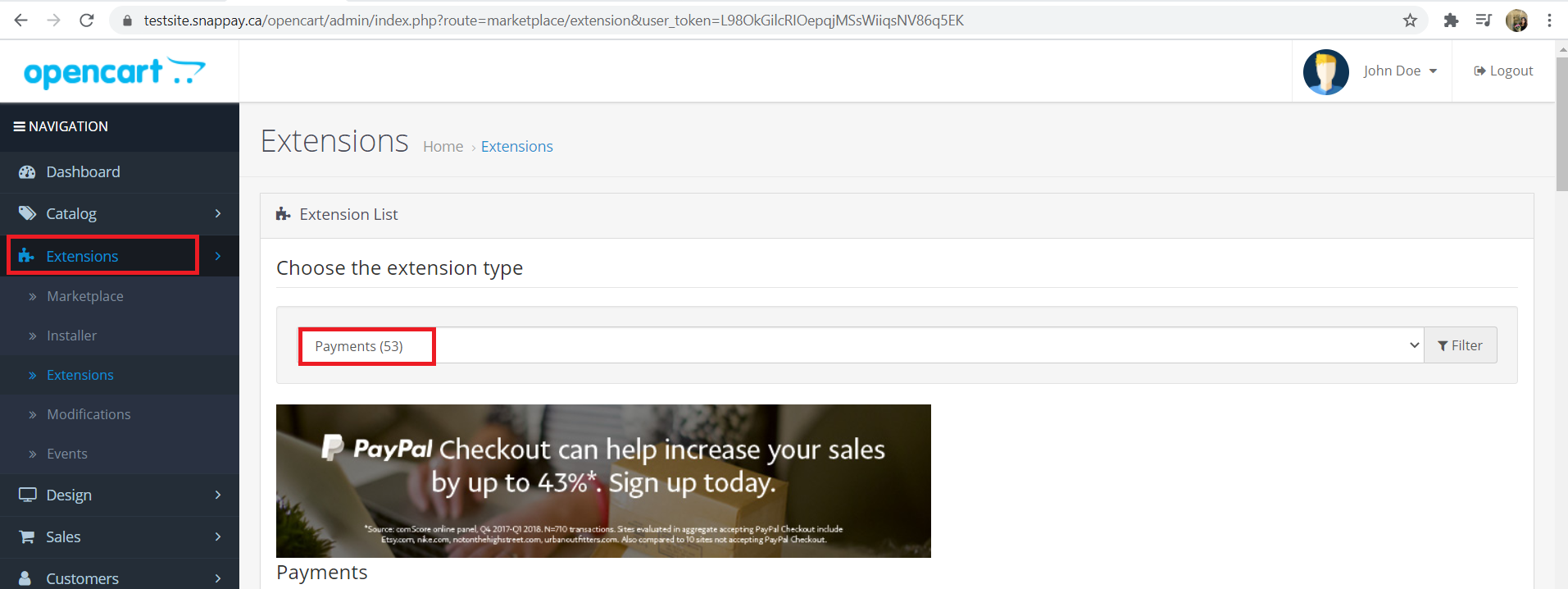Viewport: 1568px width, 589px height.
Task: Open Events submenu item
Action: pyautogui.click(x=67, y=454)
